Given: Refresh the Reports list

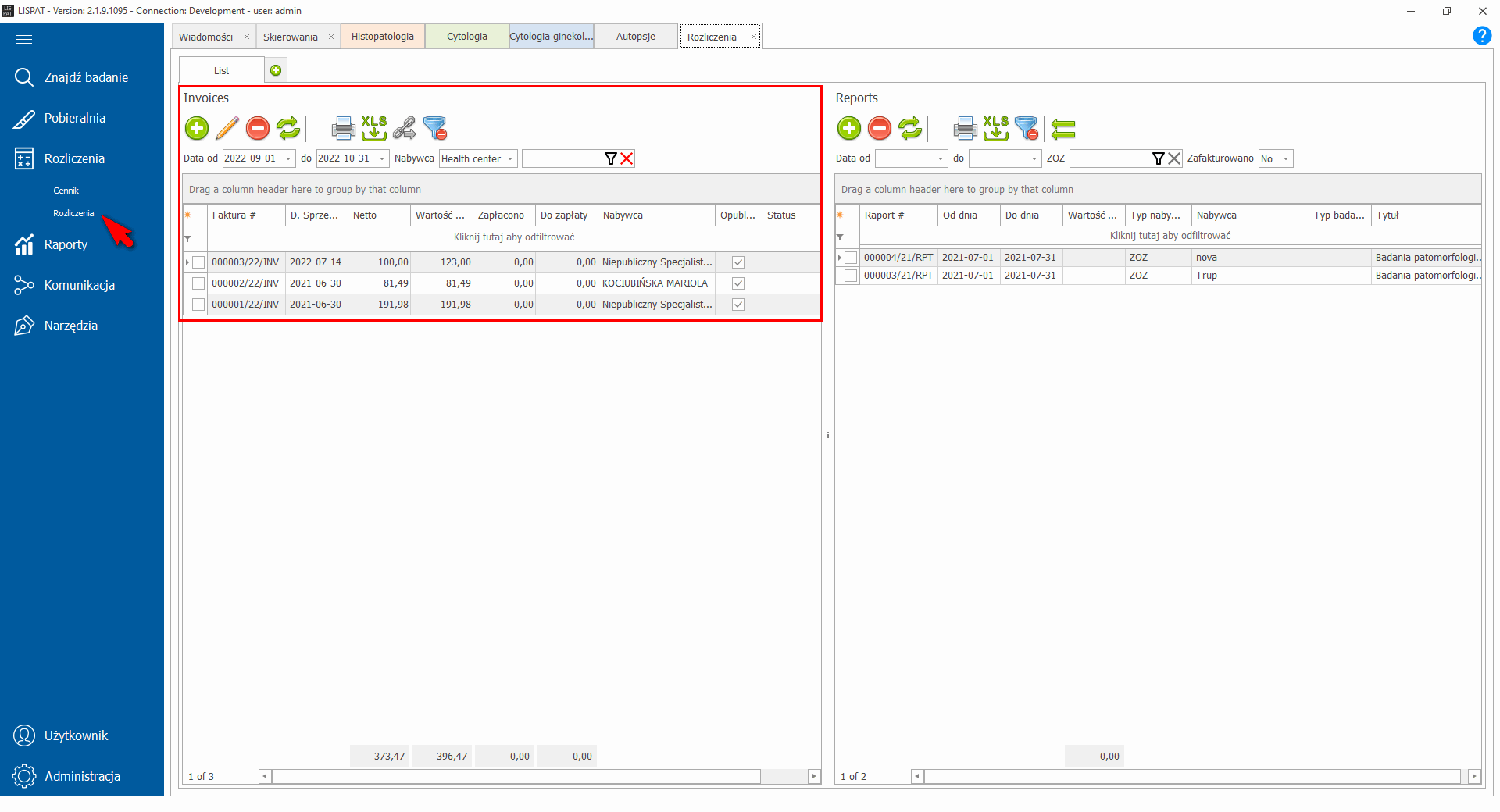Looking at the screenshot, I should [910, 128].
